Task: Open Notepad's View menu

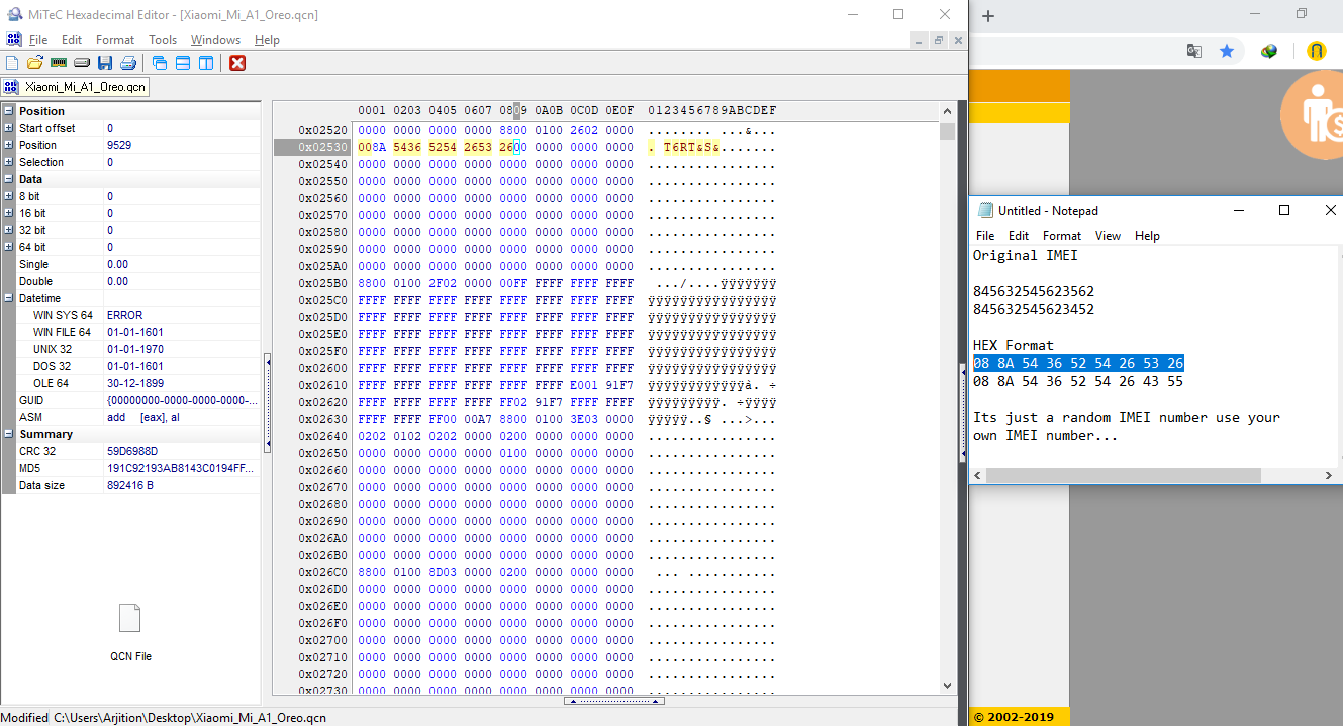Action: click(1108, 236)
